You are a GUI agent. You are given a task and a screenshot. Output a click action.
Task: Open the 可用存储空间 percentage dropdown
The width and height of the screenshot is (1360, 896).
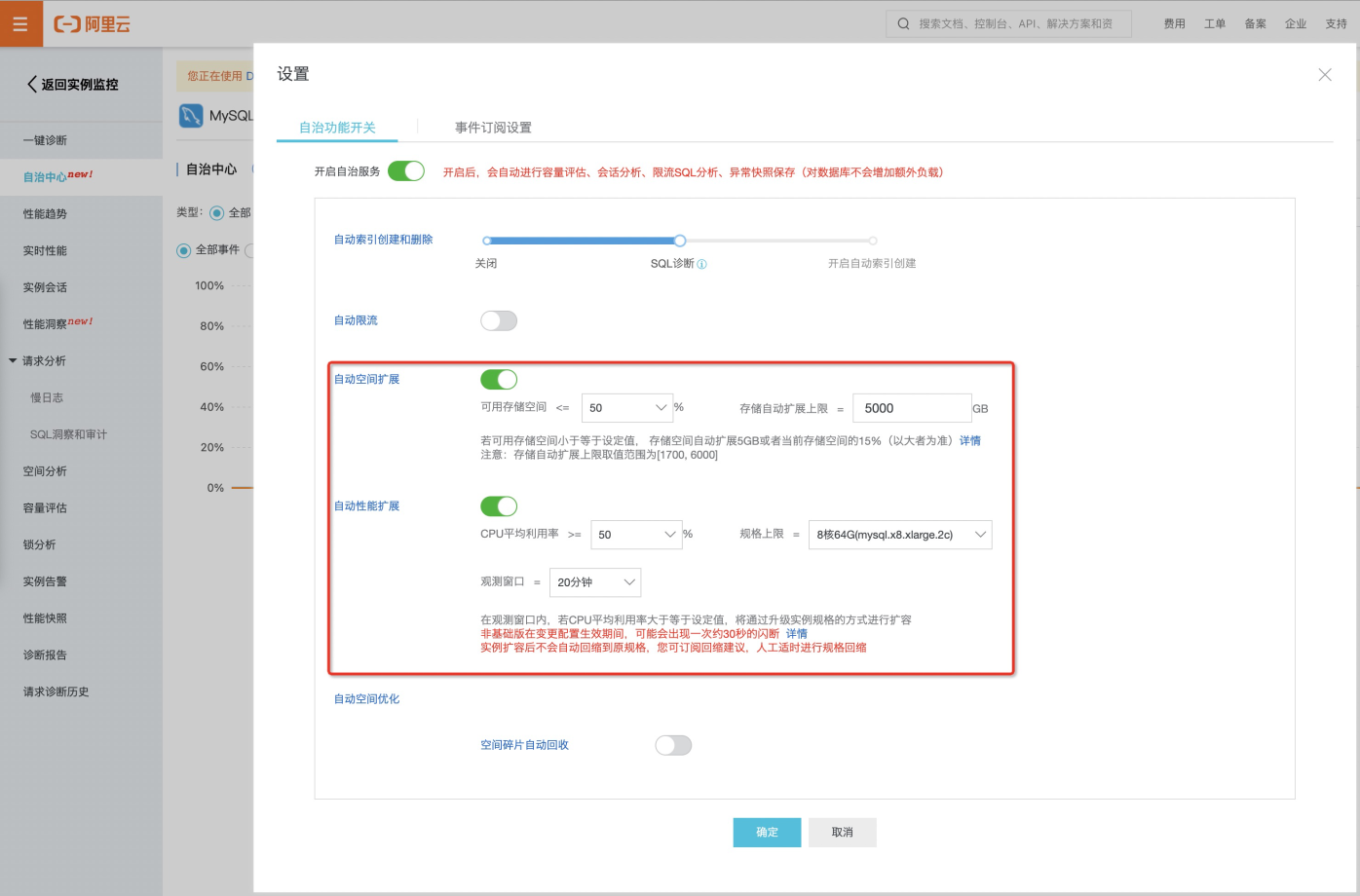click(x=627, y=408)
